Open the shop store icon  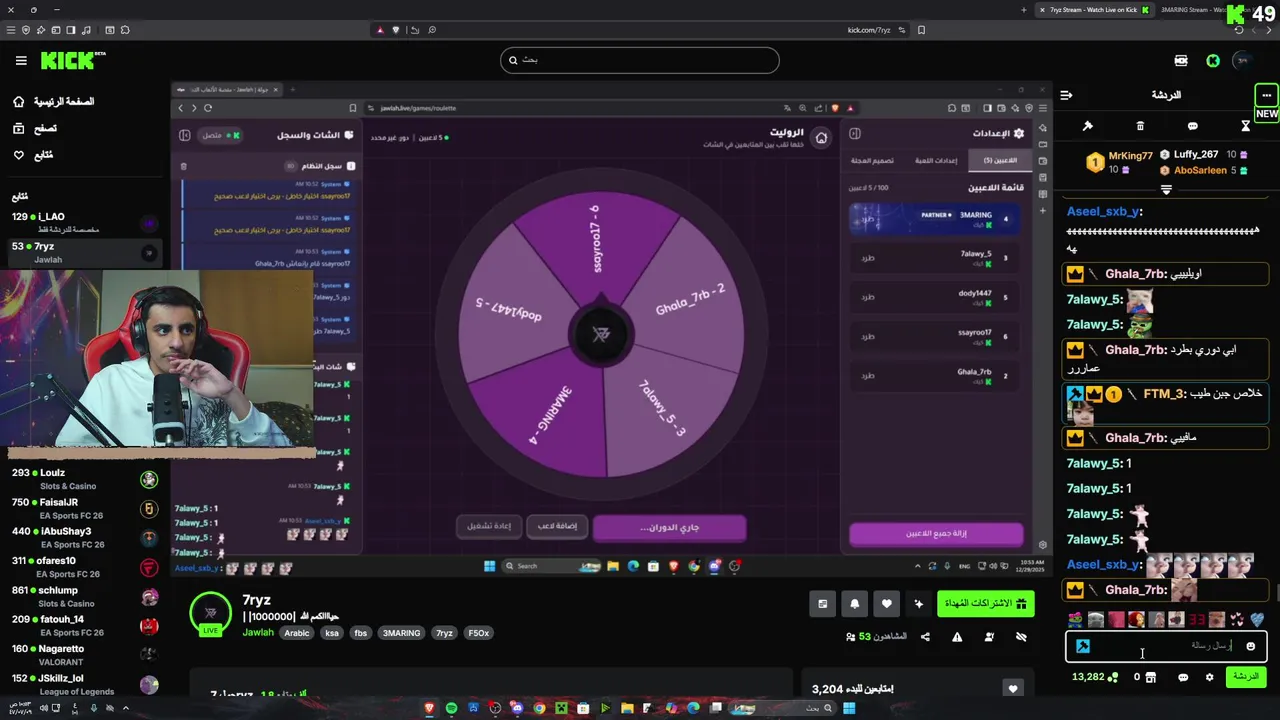[1150, 677]
